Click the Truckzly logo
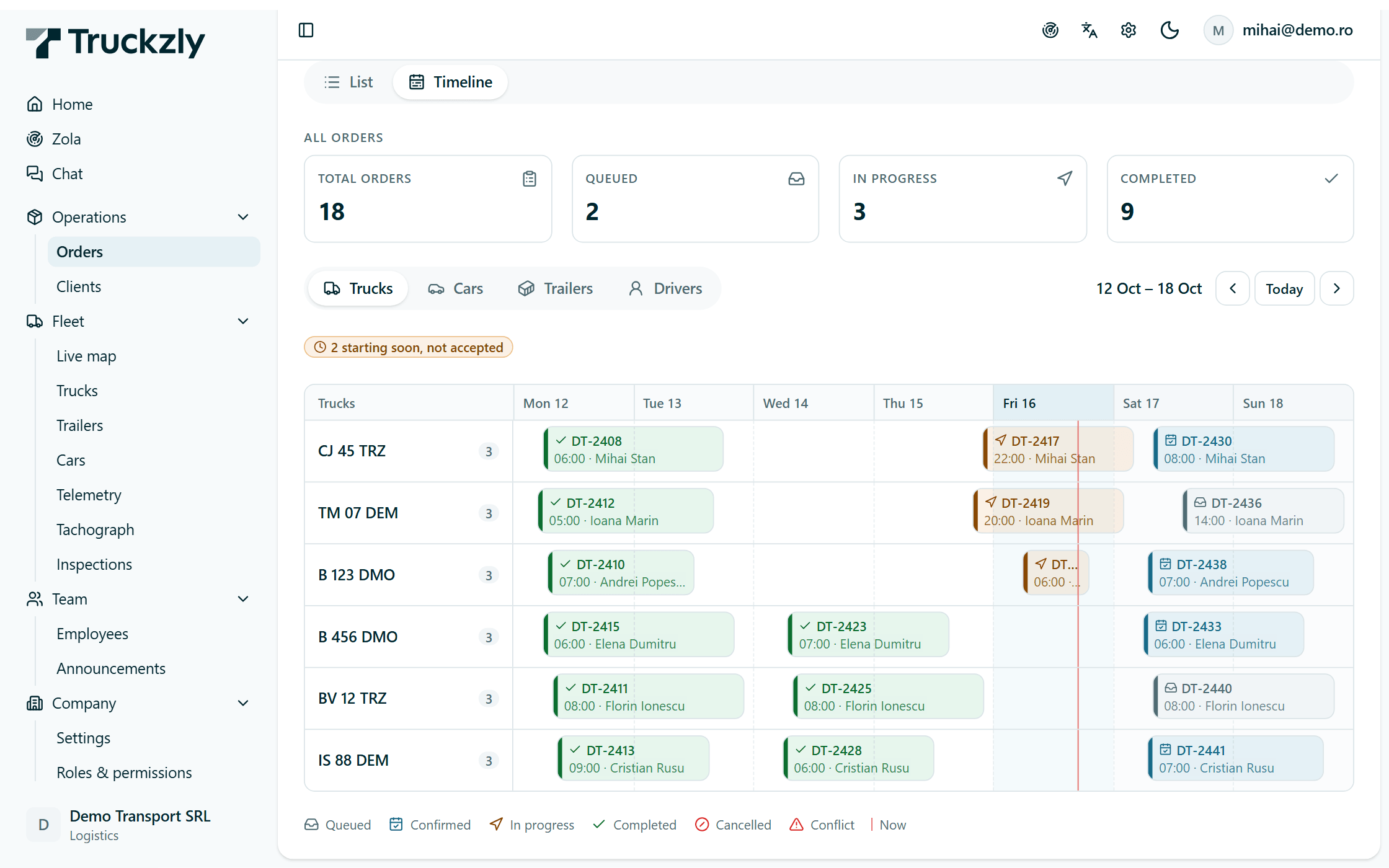The width and height of the screenshot is (1389, 868). tap(115, 42)
